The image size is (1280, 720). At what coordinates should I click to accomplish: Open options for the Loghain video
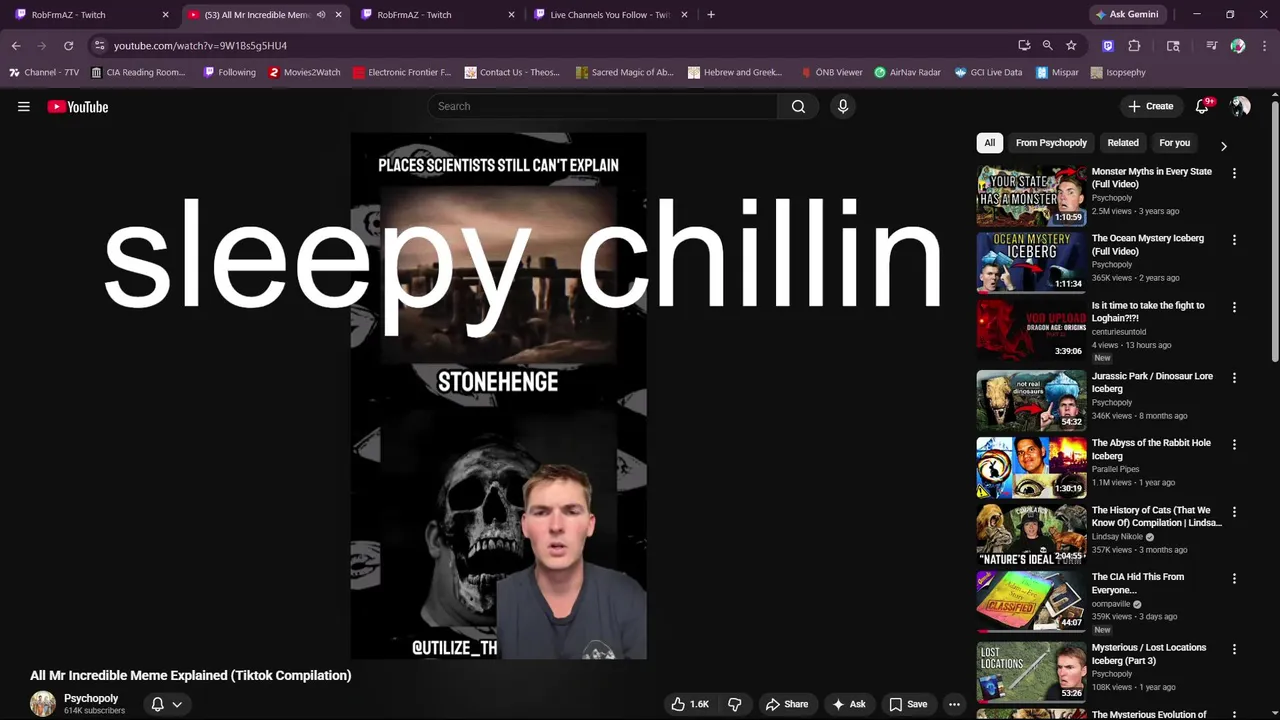[1234, 307]
